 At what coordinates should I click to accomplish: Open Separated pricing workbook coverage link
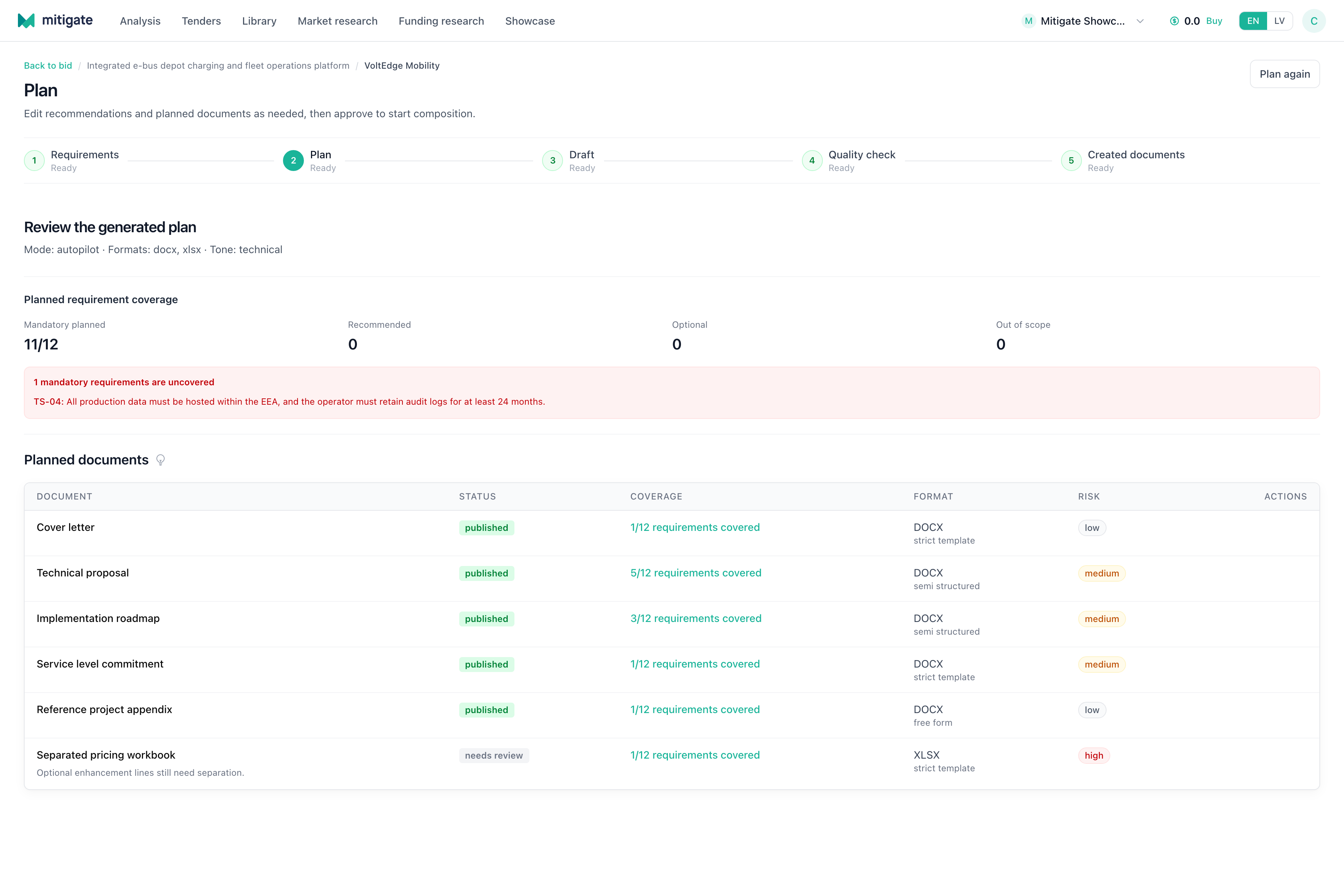(695, 755)
